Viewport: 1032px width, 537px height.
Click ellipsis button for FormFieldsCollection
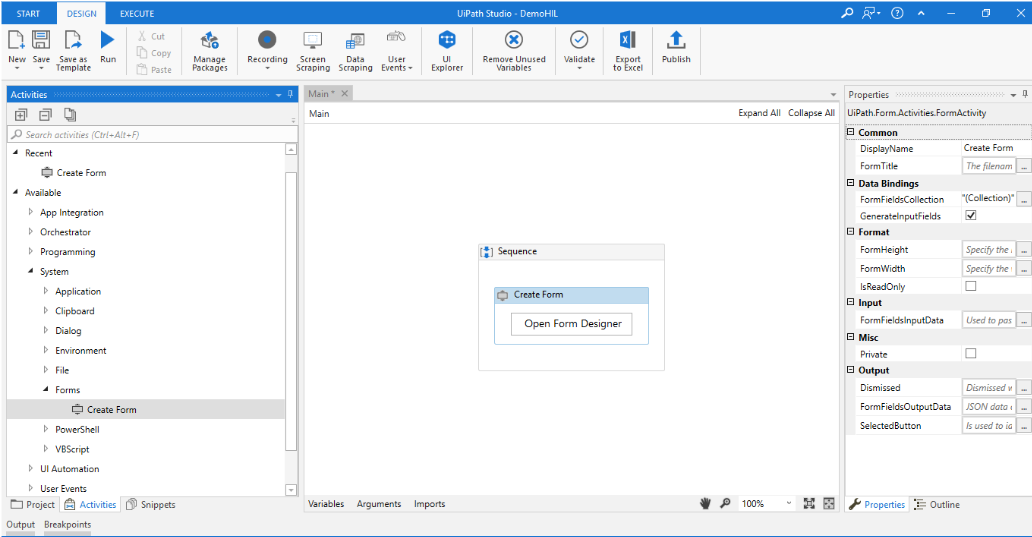tap(1023, 199)
